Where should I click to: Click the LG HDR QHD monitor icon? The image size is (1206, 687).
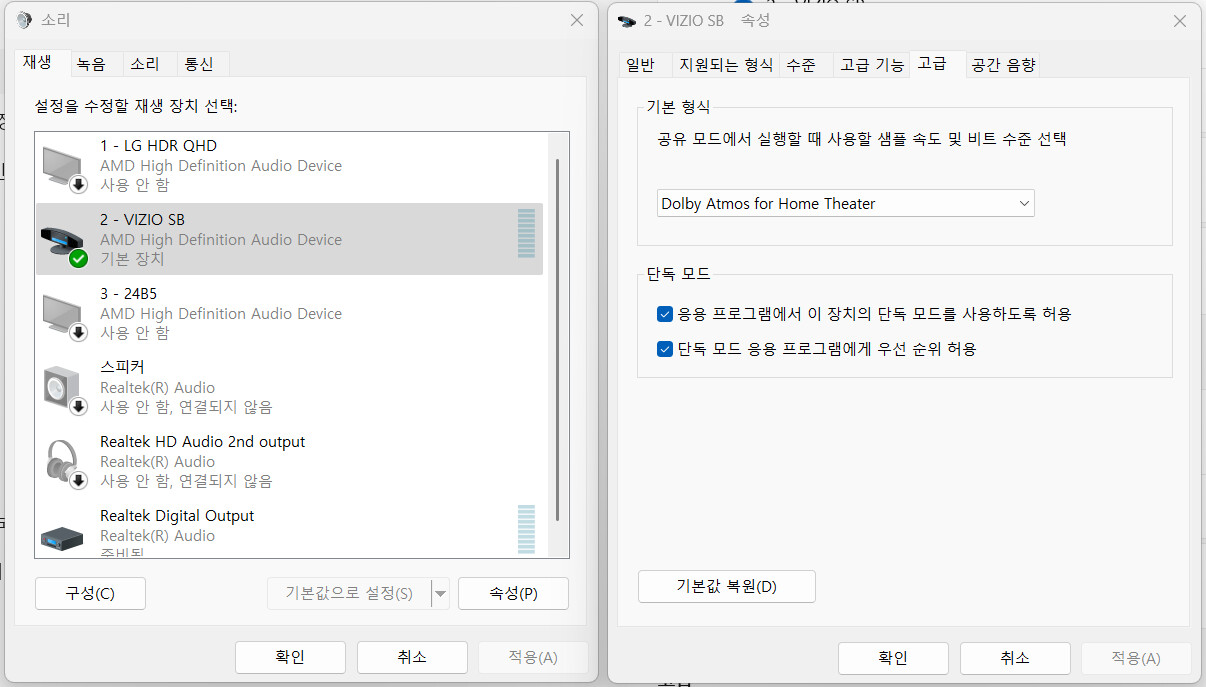pos(64,166)
